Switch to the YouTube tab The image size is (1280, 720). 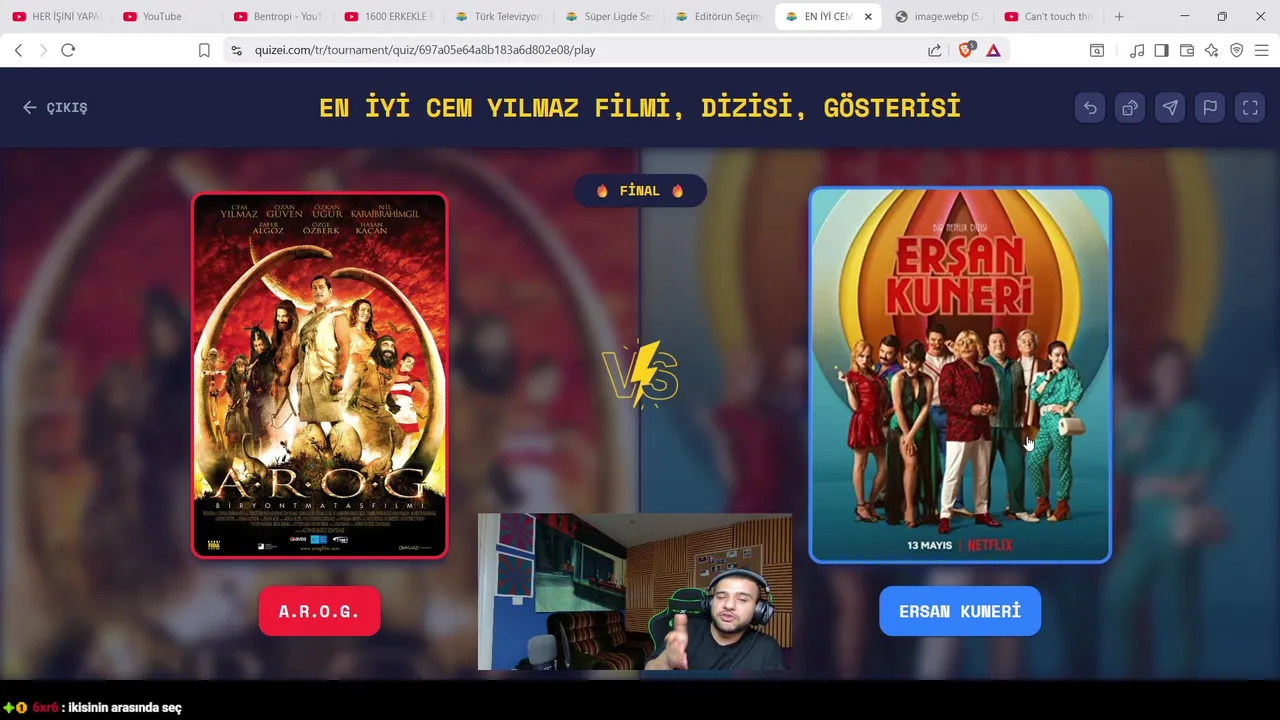(166, 16)
